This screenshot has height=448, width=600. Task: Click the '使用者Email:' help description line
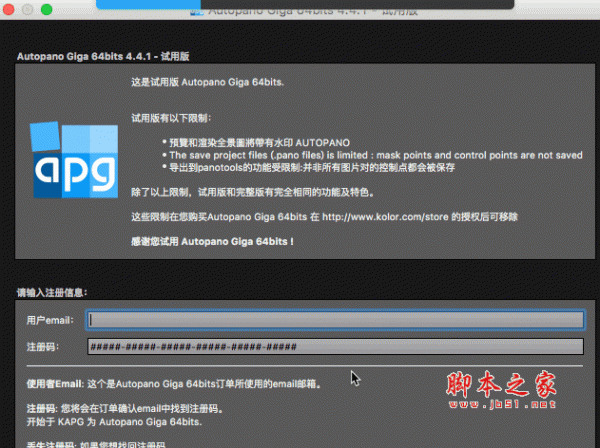coord(174,384)
